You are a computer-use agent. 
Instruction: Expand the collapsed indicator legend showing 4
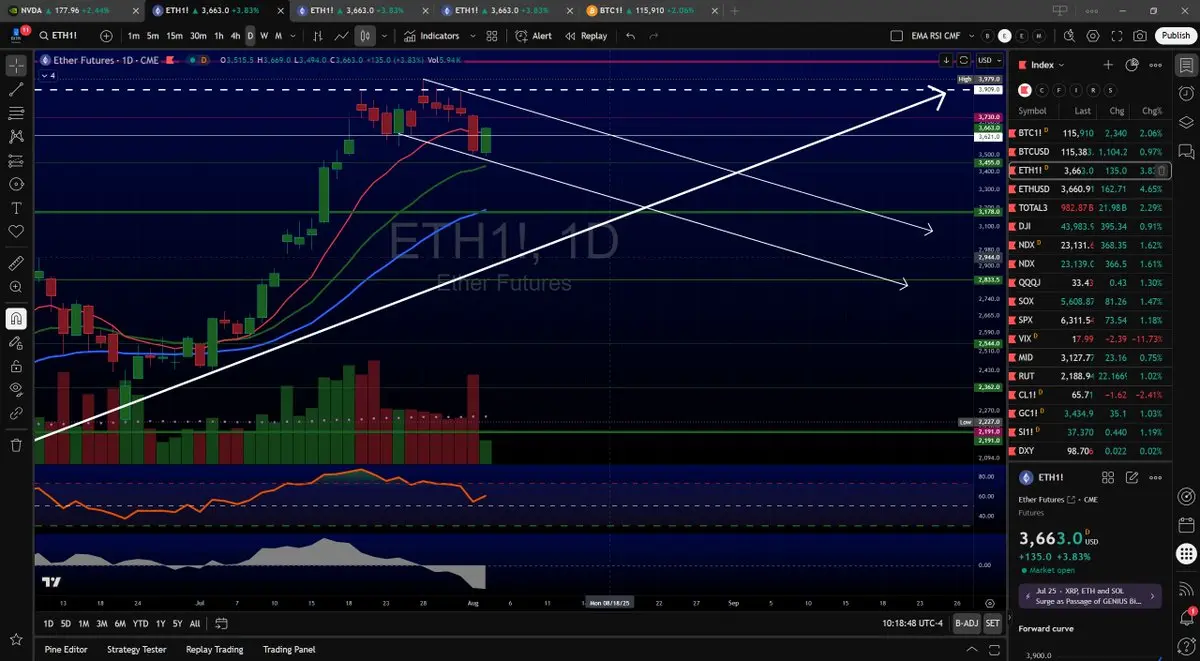tap(48, 75)
